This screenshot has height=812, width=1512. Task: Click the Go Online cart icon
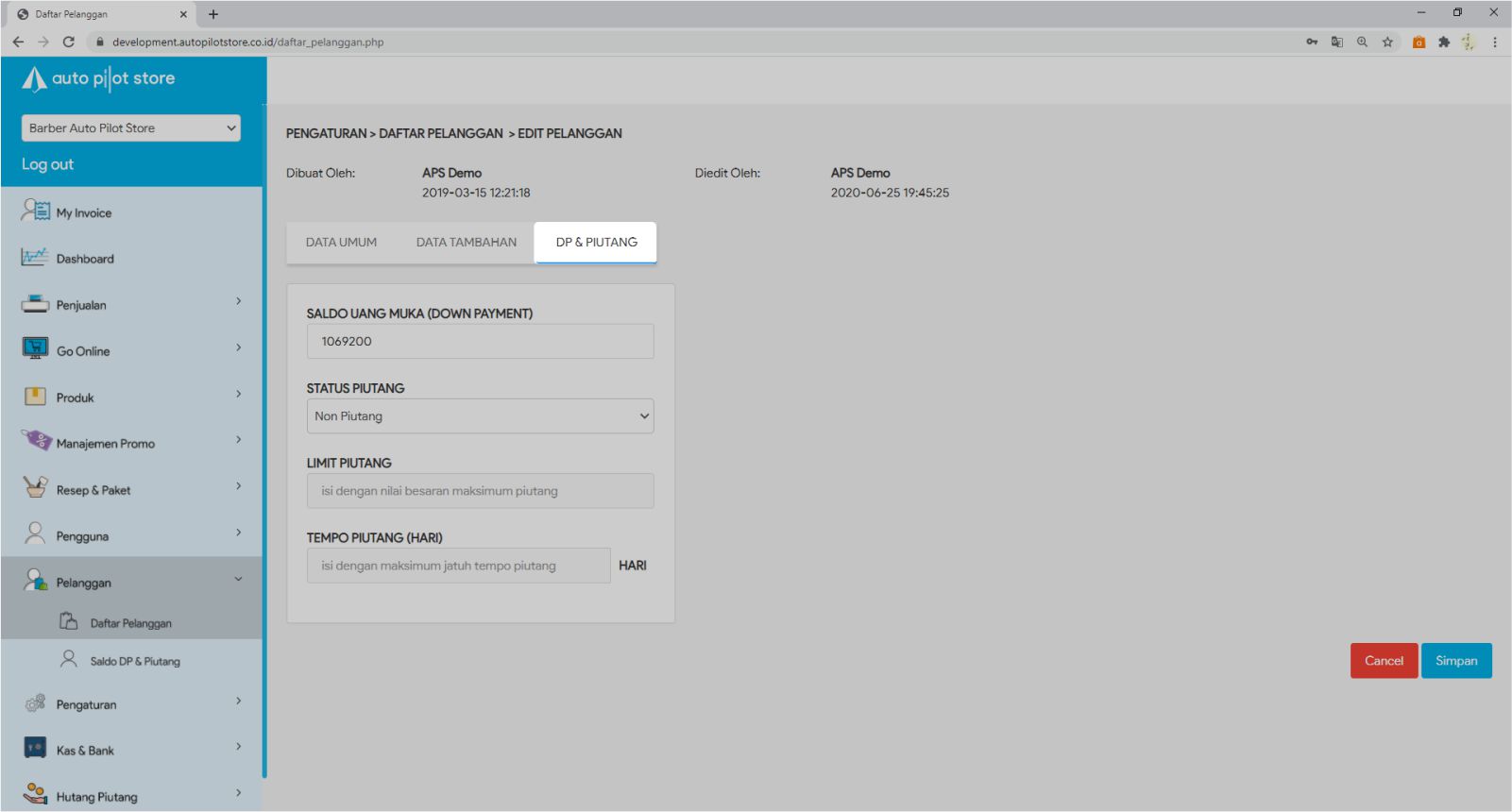coord(35,349)
